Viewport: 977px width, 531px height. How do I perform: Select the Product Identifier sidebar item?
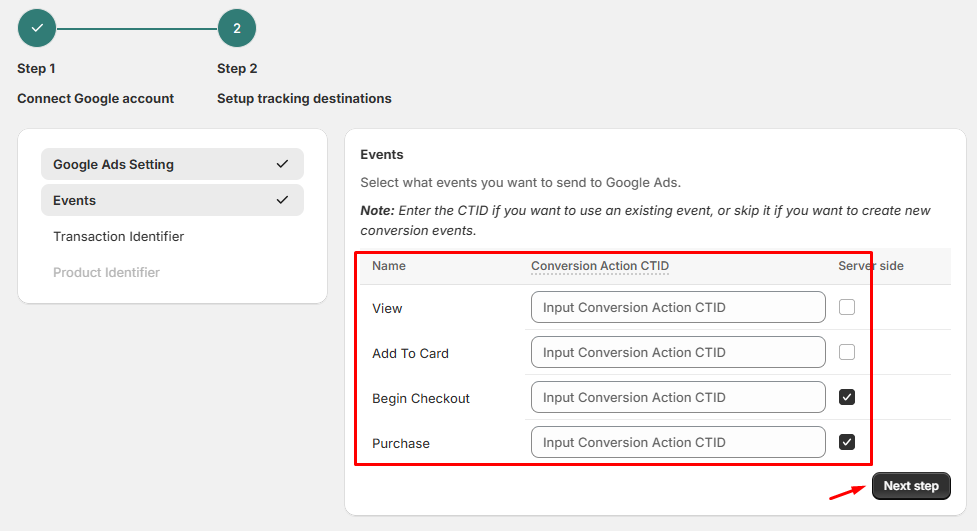pos(107,272)
